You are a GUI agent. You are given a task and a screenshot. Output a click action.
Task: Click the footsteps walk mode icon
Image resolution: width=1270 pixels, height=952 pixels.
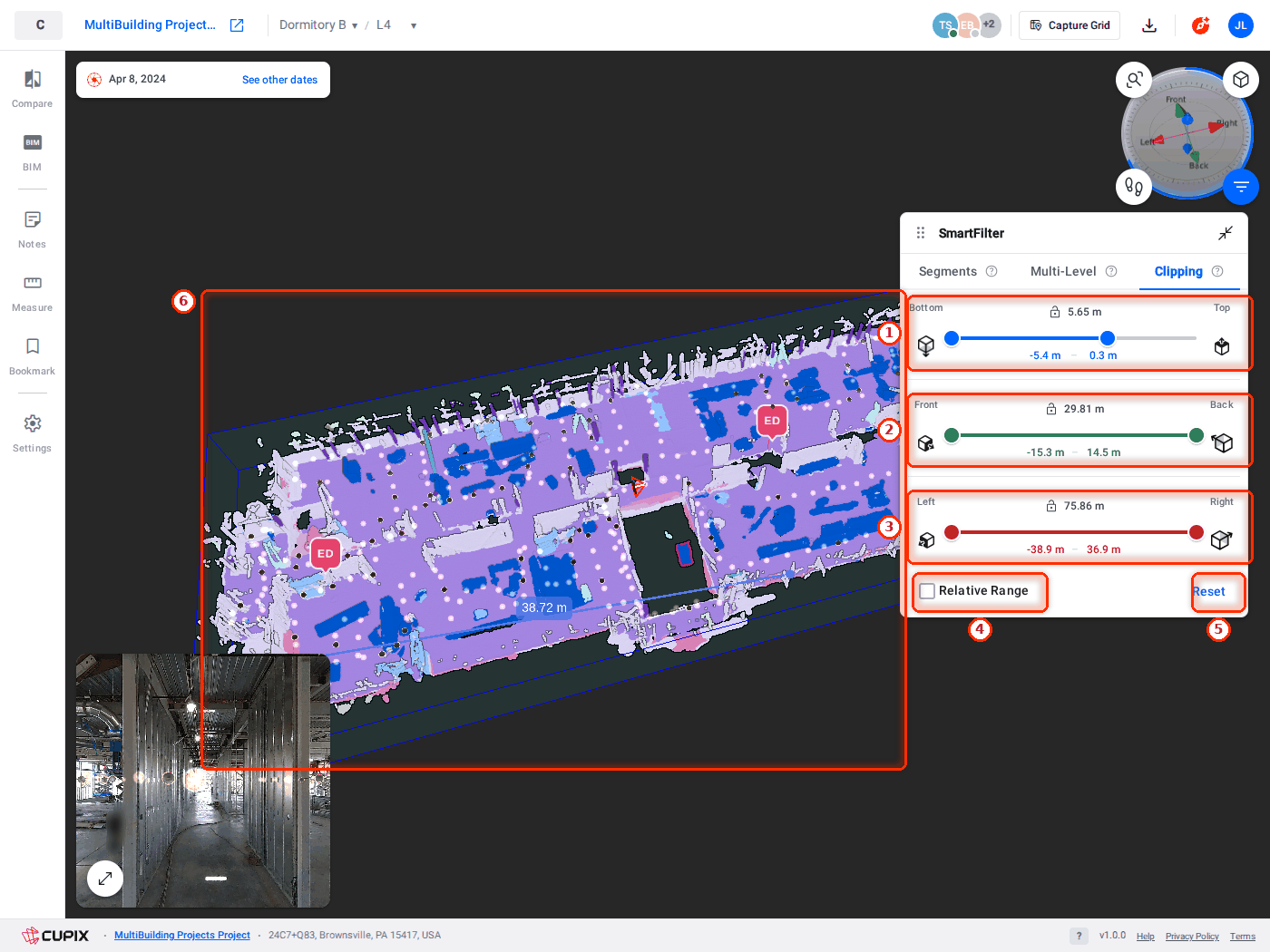tap(1134, 187)
